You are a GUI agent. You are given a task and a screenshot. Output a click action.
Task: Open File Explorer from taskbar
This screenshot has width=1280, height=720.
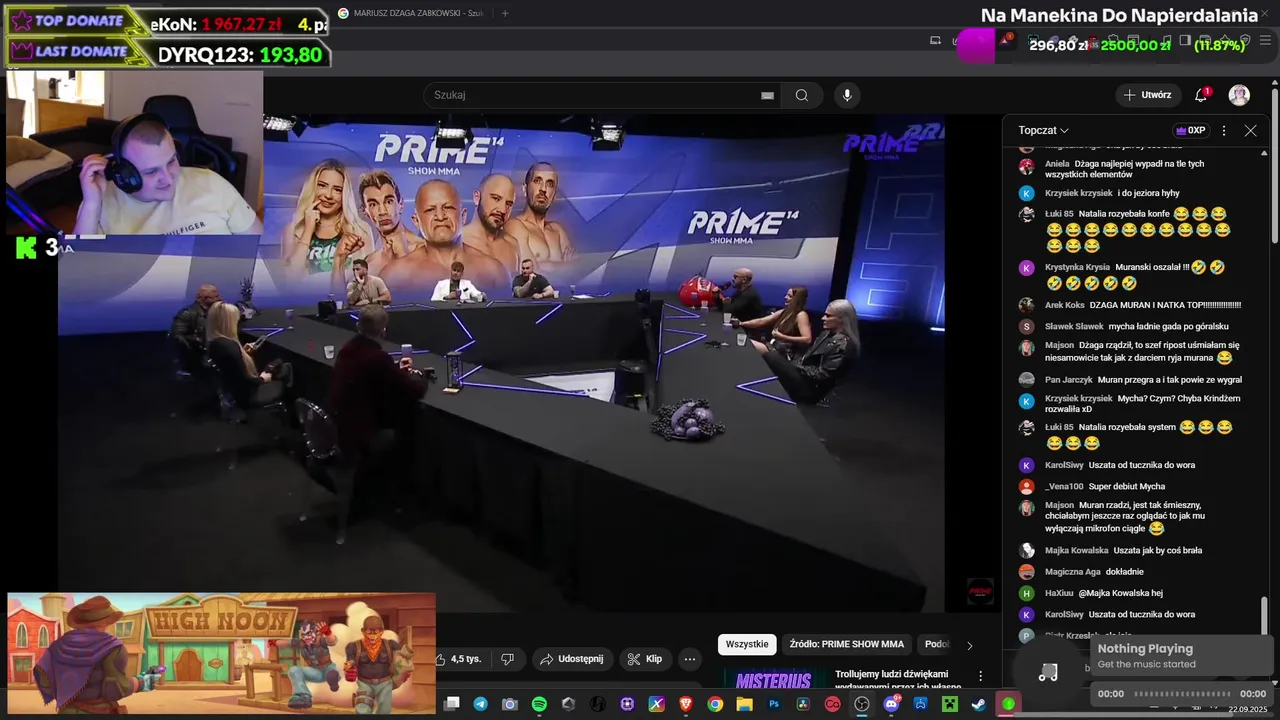click(x=745, y=704)
